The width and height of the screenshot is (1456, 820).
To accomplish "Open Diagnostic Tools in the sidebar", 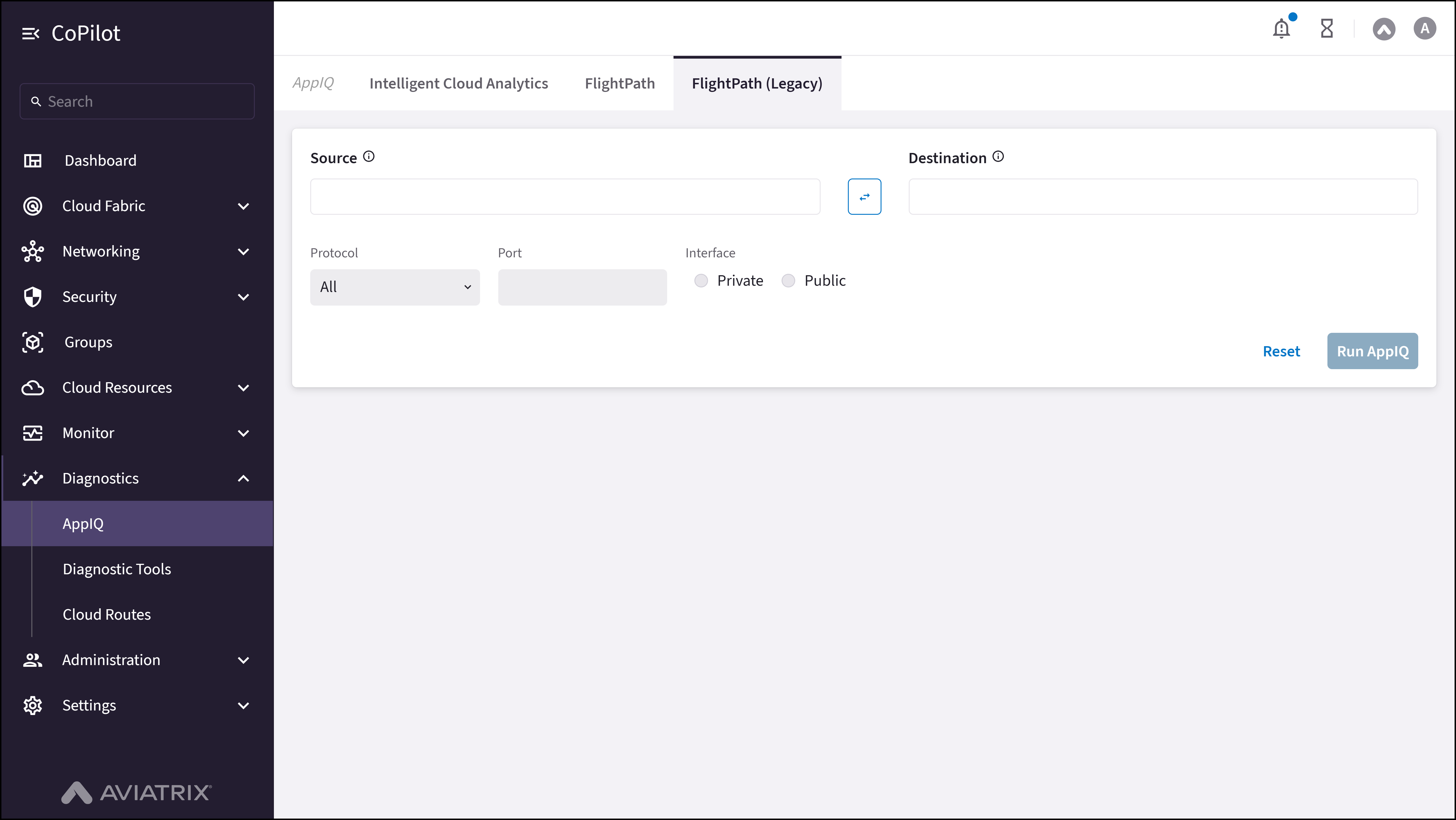I will 116,569.
